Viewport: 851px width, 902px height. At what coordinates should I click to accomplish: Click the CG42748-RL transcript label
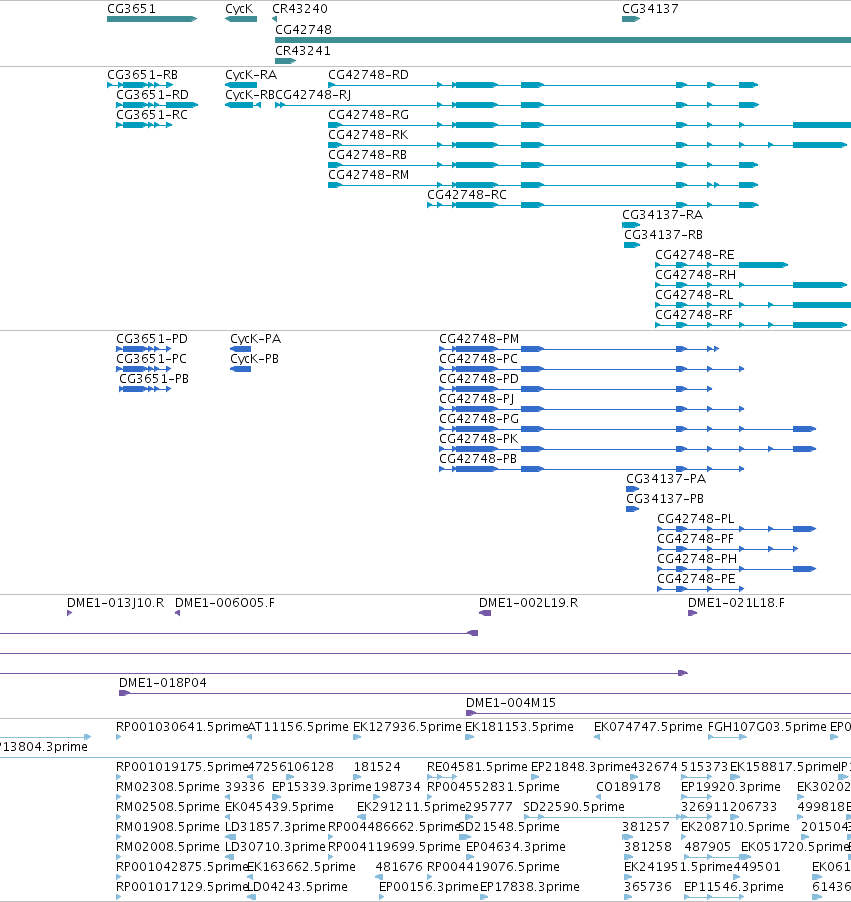(694, 295)
